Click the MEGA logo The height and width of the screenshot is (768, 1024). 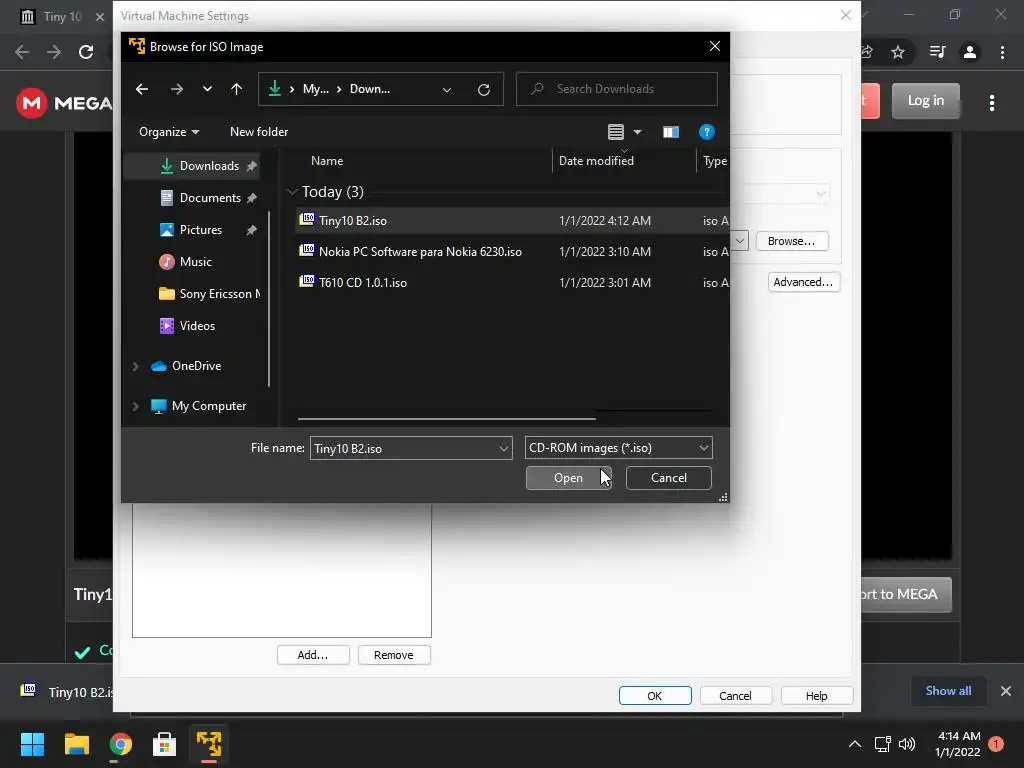tap(64, 103)
